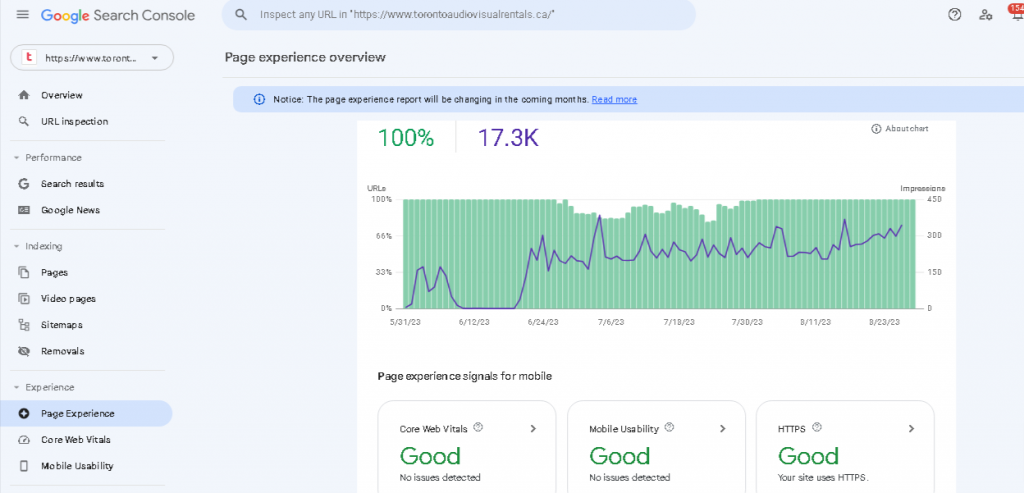1024x493 pixels.
Task: Click the Good status in HTTPS card
Action: [808, 456]
